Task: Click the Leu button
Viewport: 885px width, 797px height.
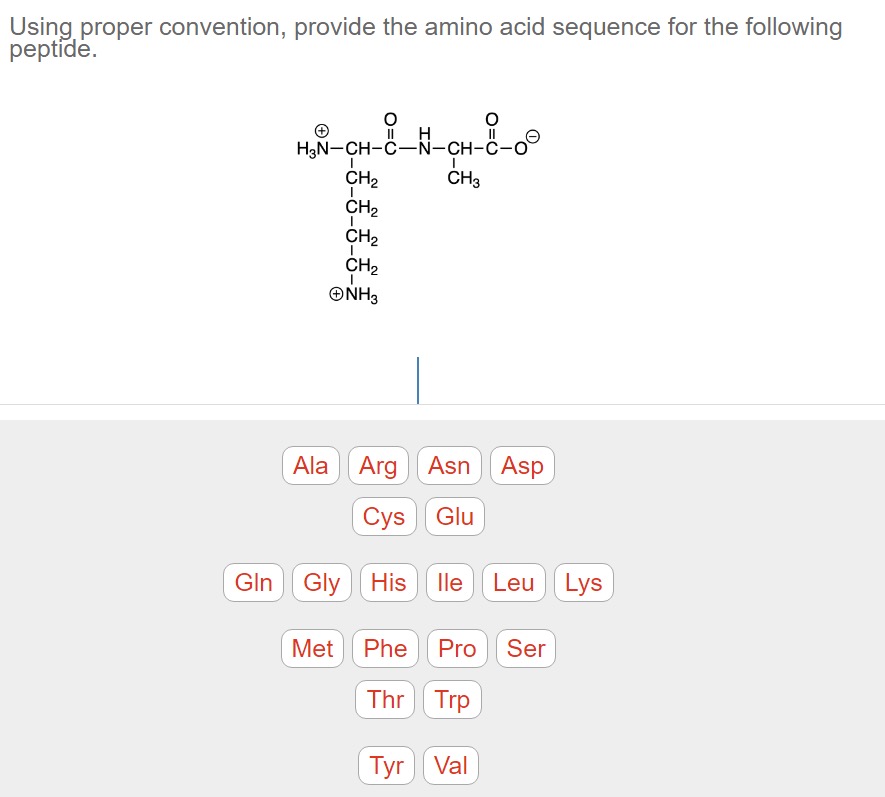Action: pyautogui.click(x=513, y=582)
